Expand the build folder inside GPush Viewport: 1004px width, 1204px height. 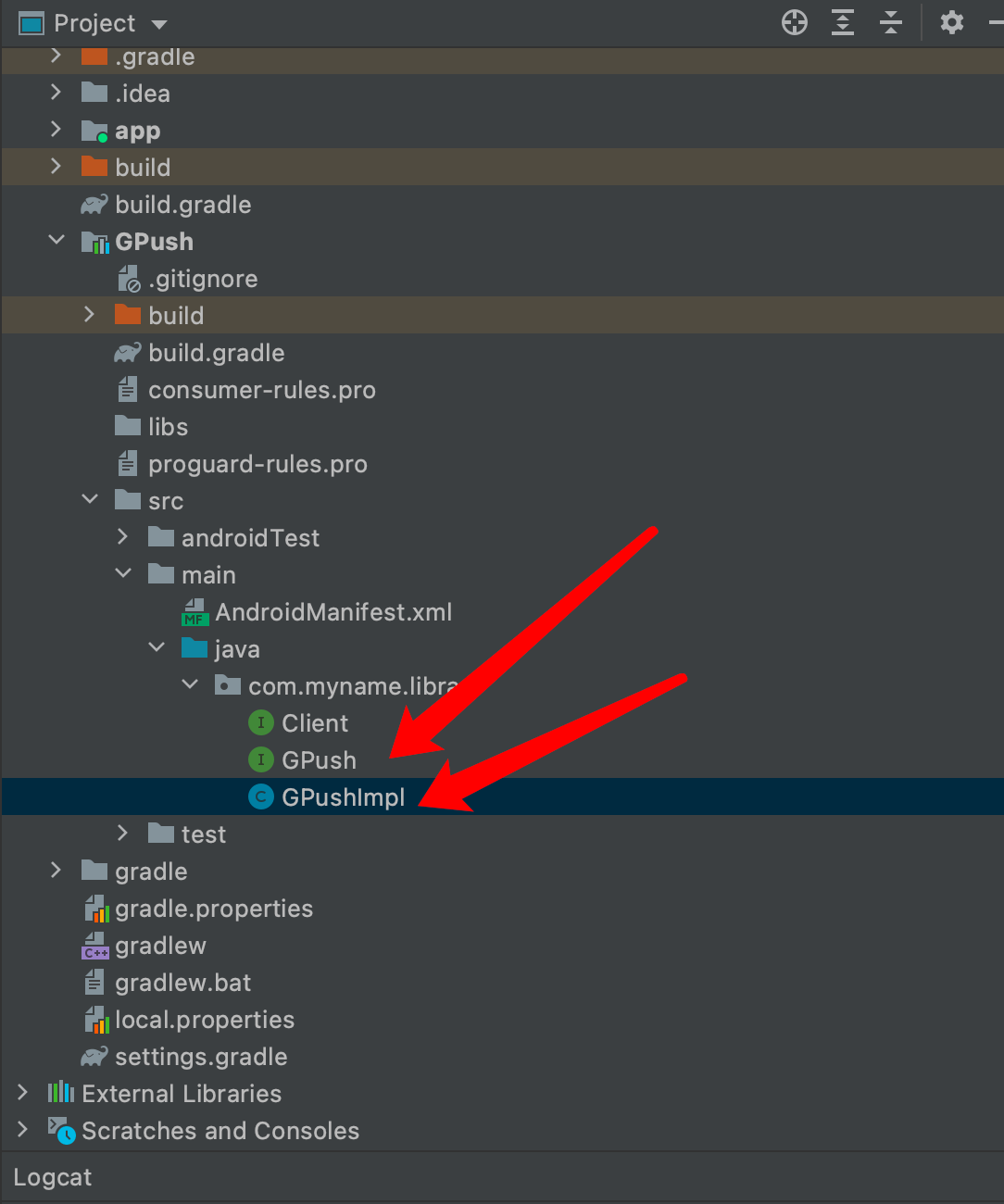tap(89, 315)
